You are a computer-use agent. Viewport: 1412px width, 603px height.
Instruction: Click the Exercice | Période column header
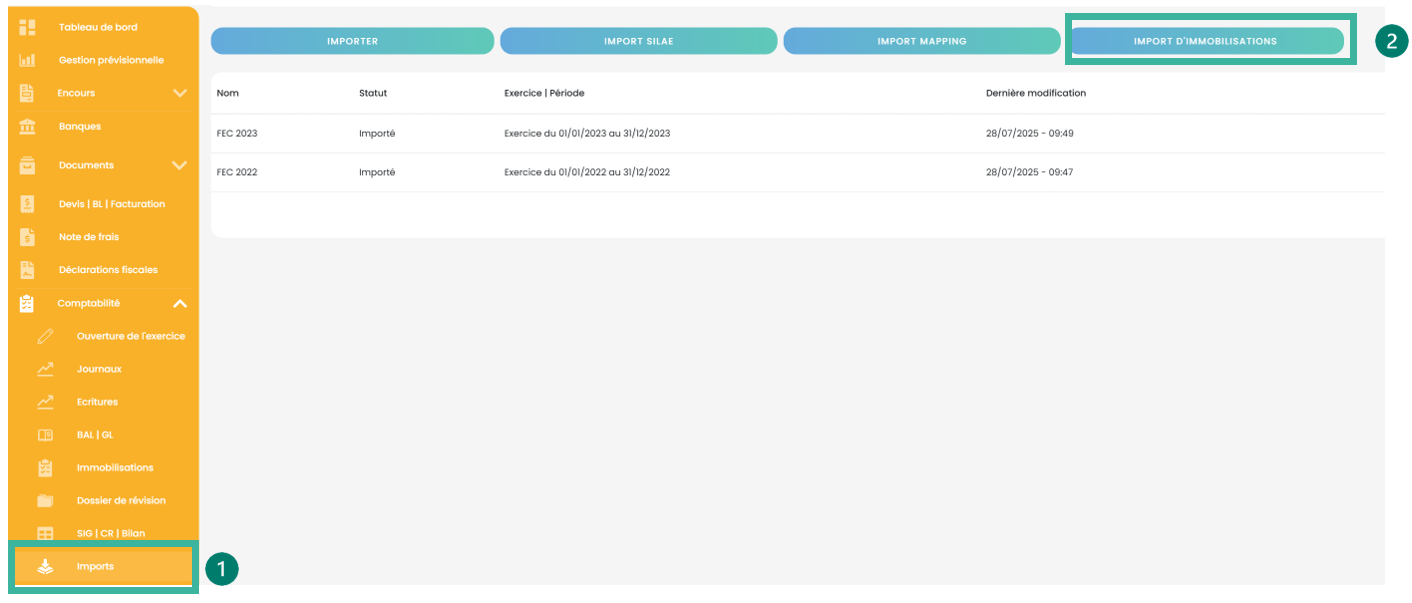click(544, 93)
